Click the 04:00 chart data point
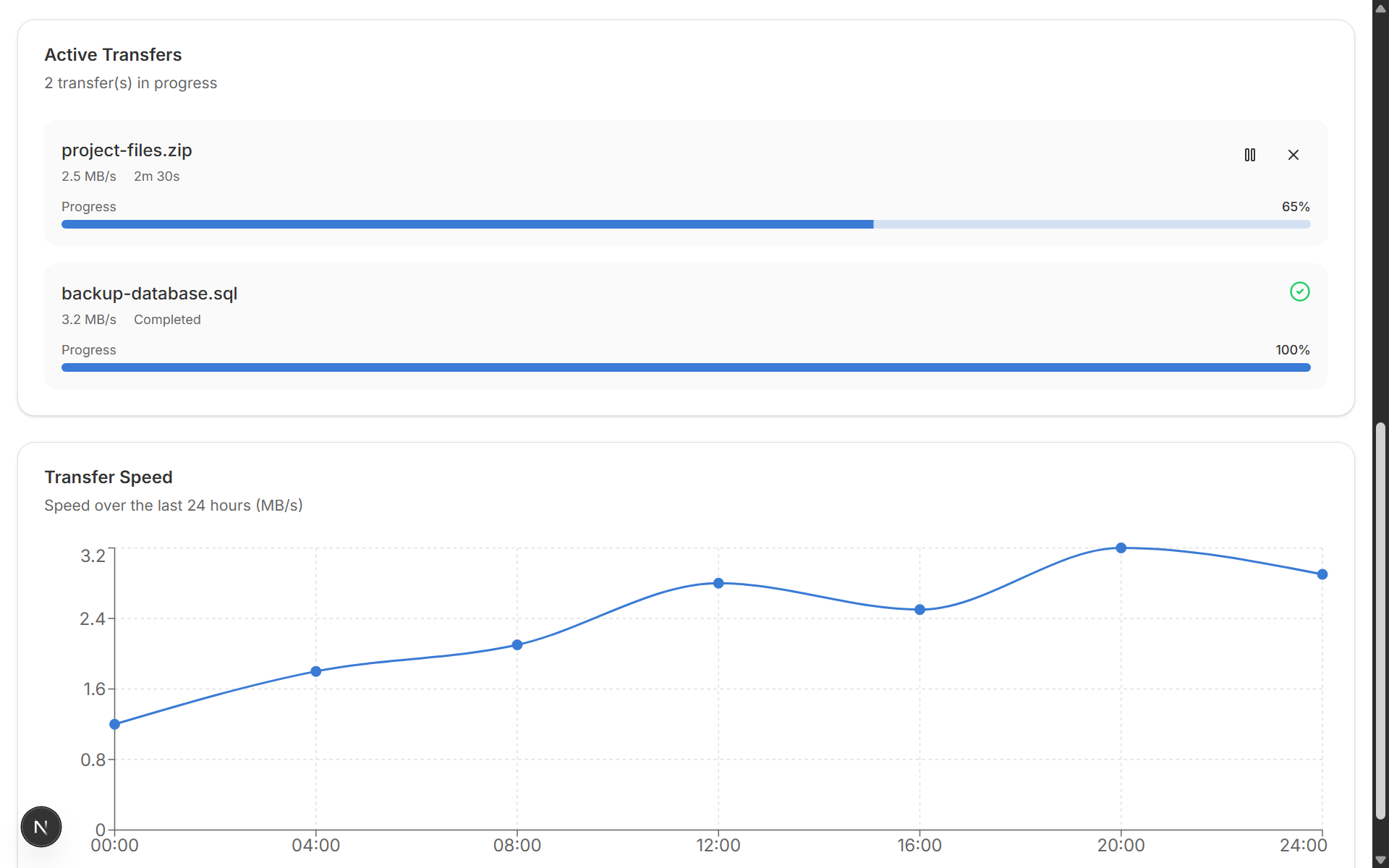 316,671
